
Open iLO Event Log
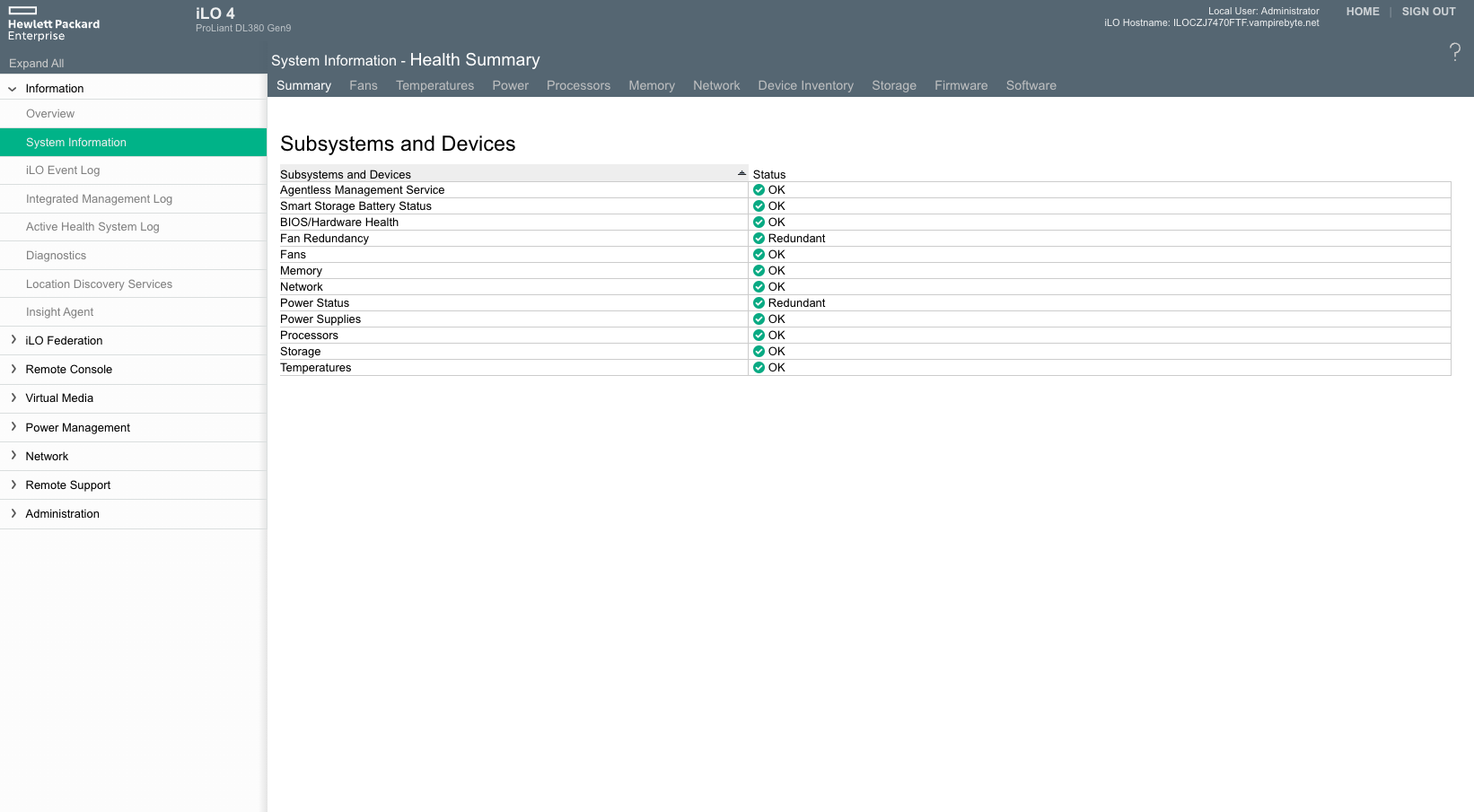[x=133, y=170]
